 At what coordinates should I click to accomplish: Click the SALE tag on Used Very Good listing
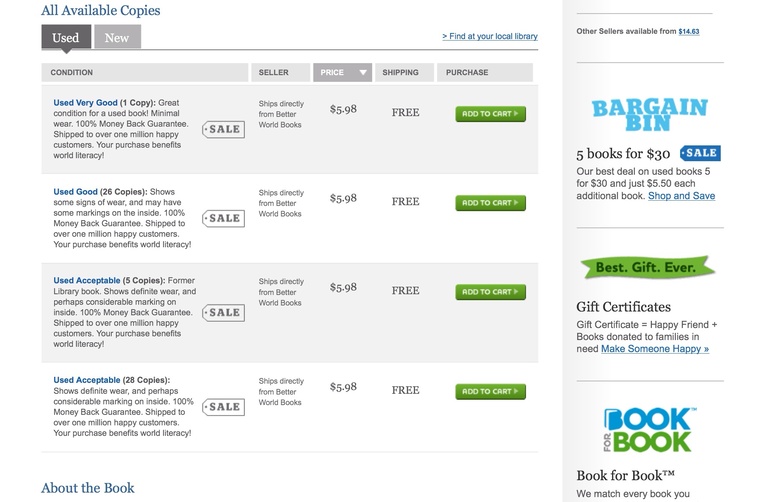[x=223, y=129]
